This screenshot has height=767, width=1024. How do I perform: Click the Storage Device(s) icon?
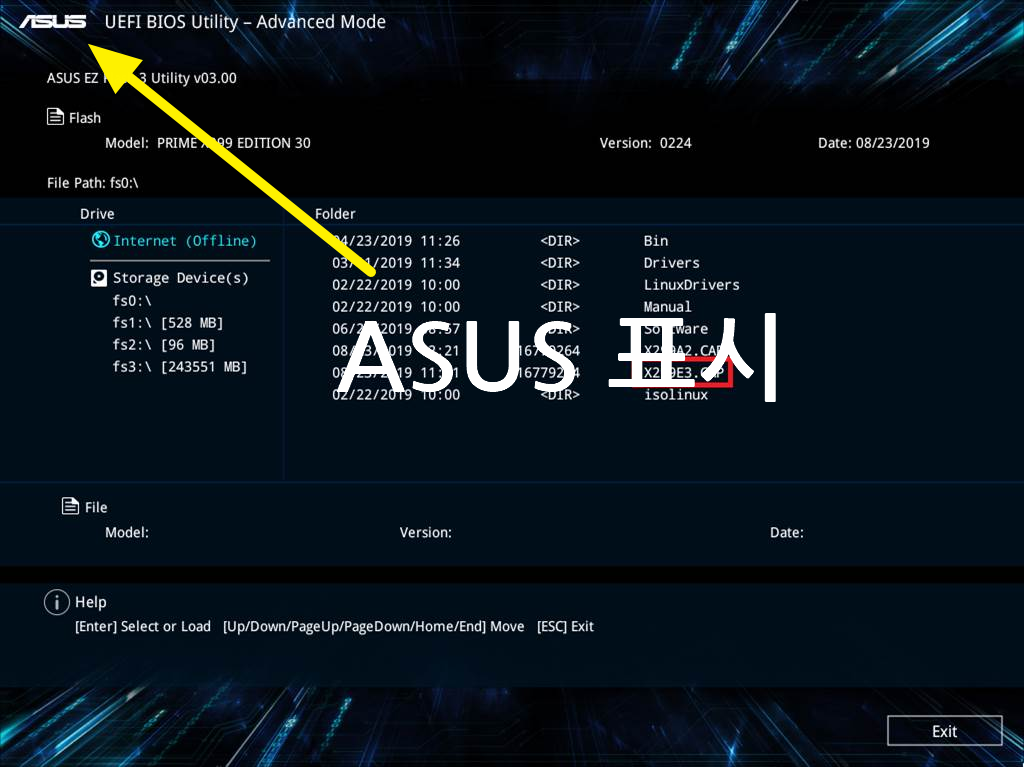99,277
